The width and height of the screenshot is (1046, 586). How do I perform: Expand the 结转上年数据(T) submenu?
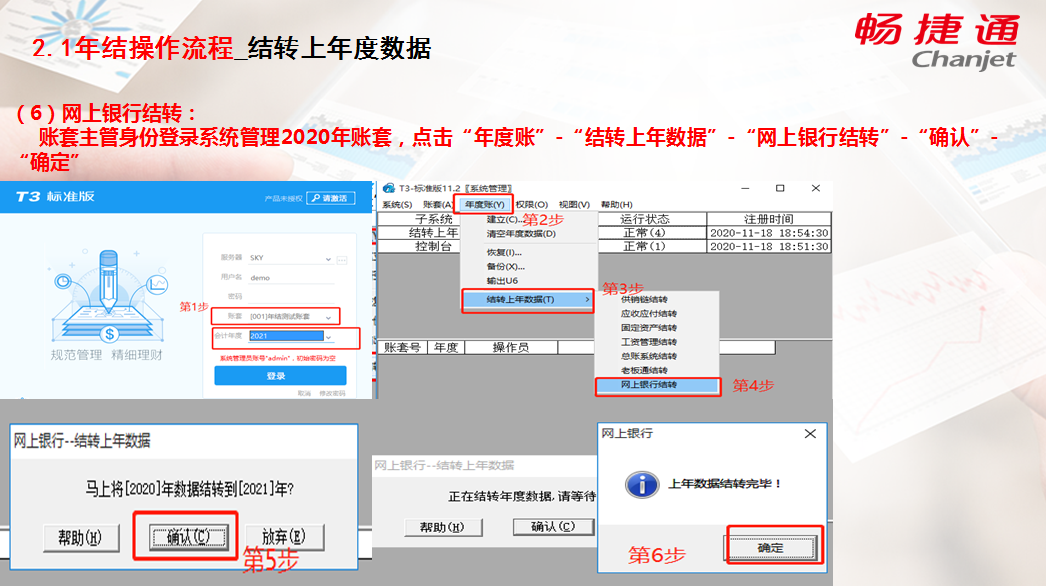[x=528, y=300]
